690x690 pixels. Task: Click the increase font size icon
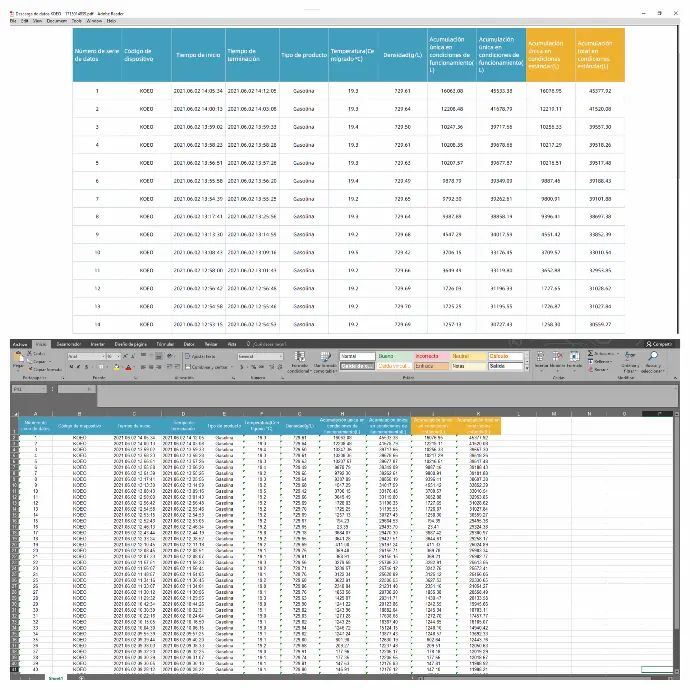coord(125,356)
